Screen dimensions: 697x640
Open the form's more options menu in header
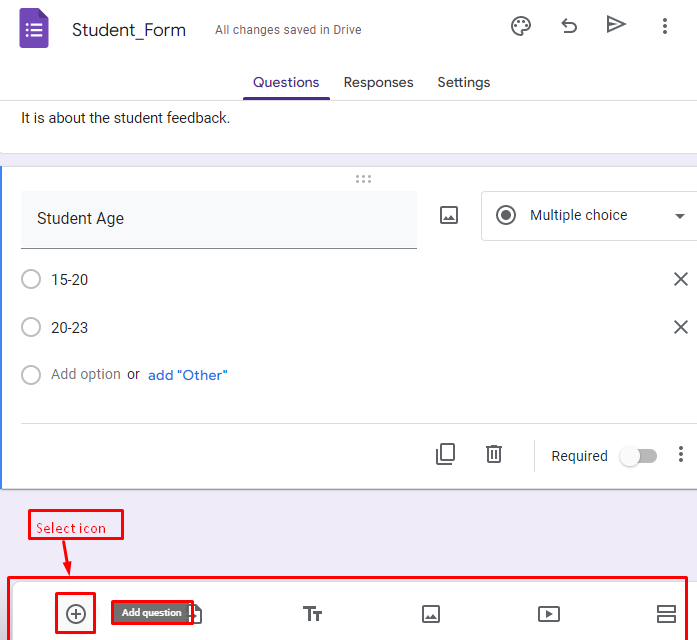(665, 26)
